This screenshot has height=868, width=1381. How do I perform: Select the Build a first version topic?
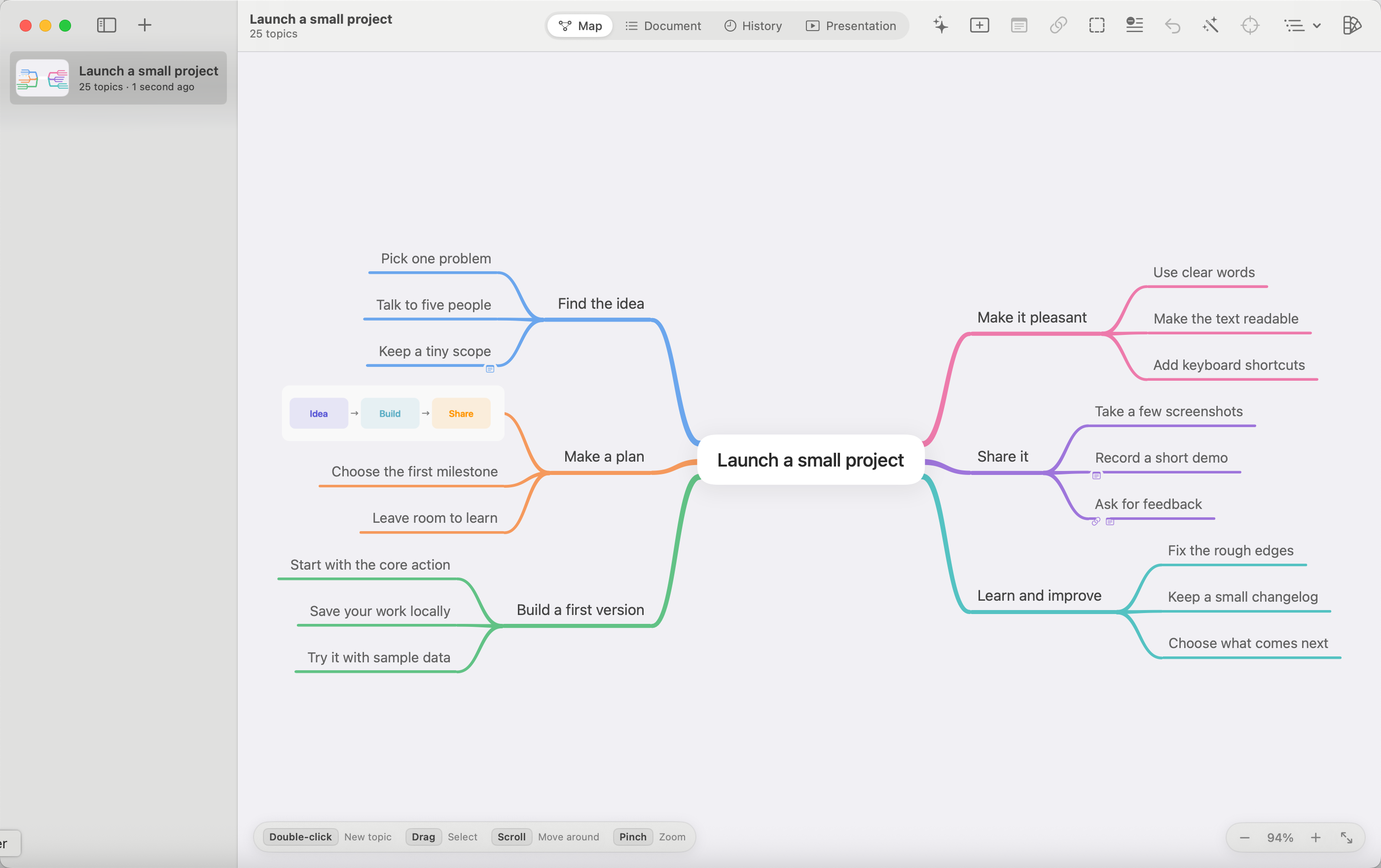(580, 610)
